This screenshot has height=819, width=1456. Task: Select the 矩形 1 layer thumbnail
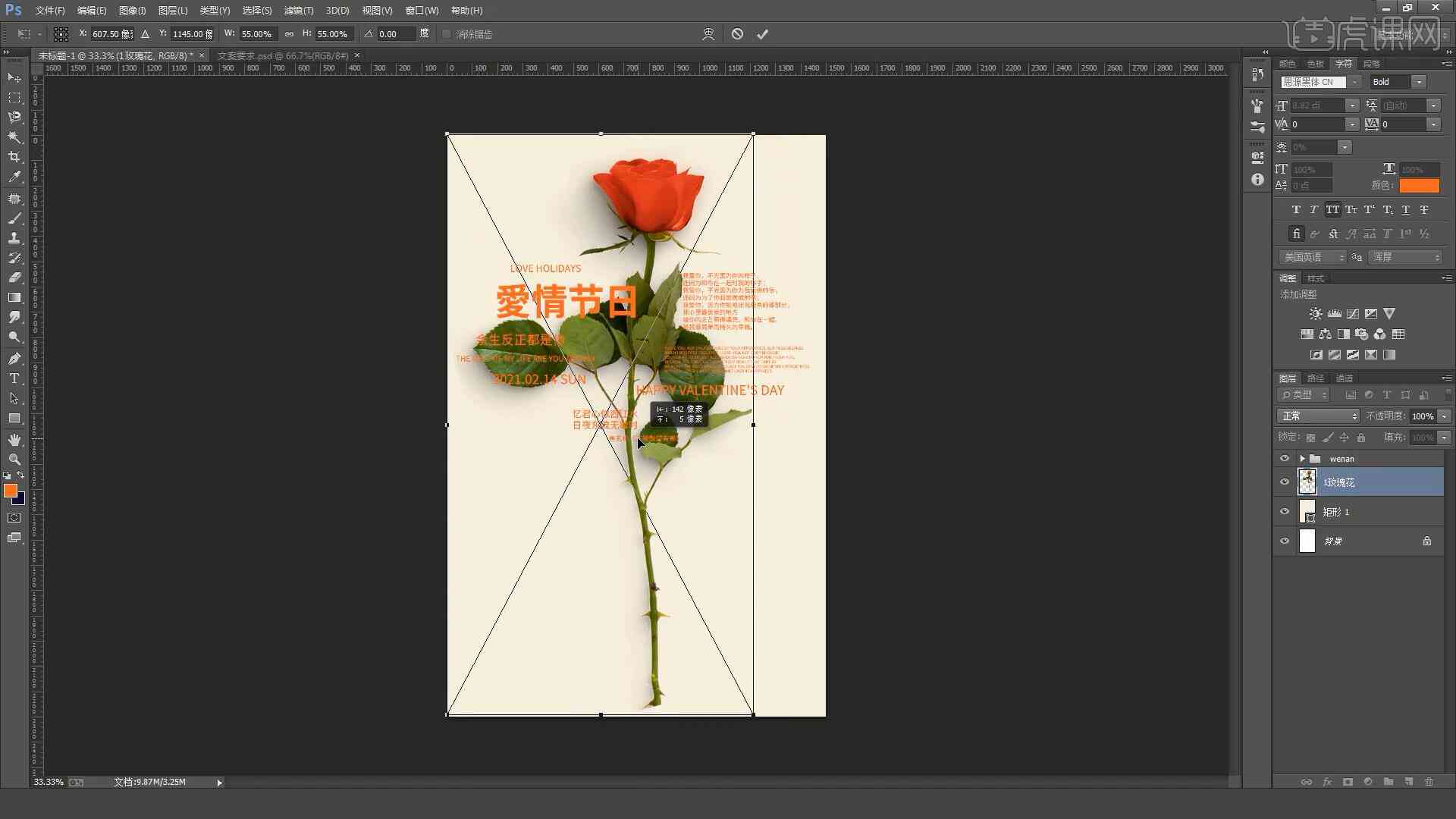1307,512
